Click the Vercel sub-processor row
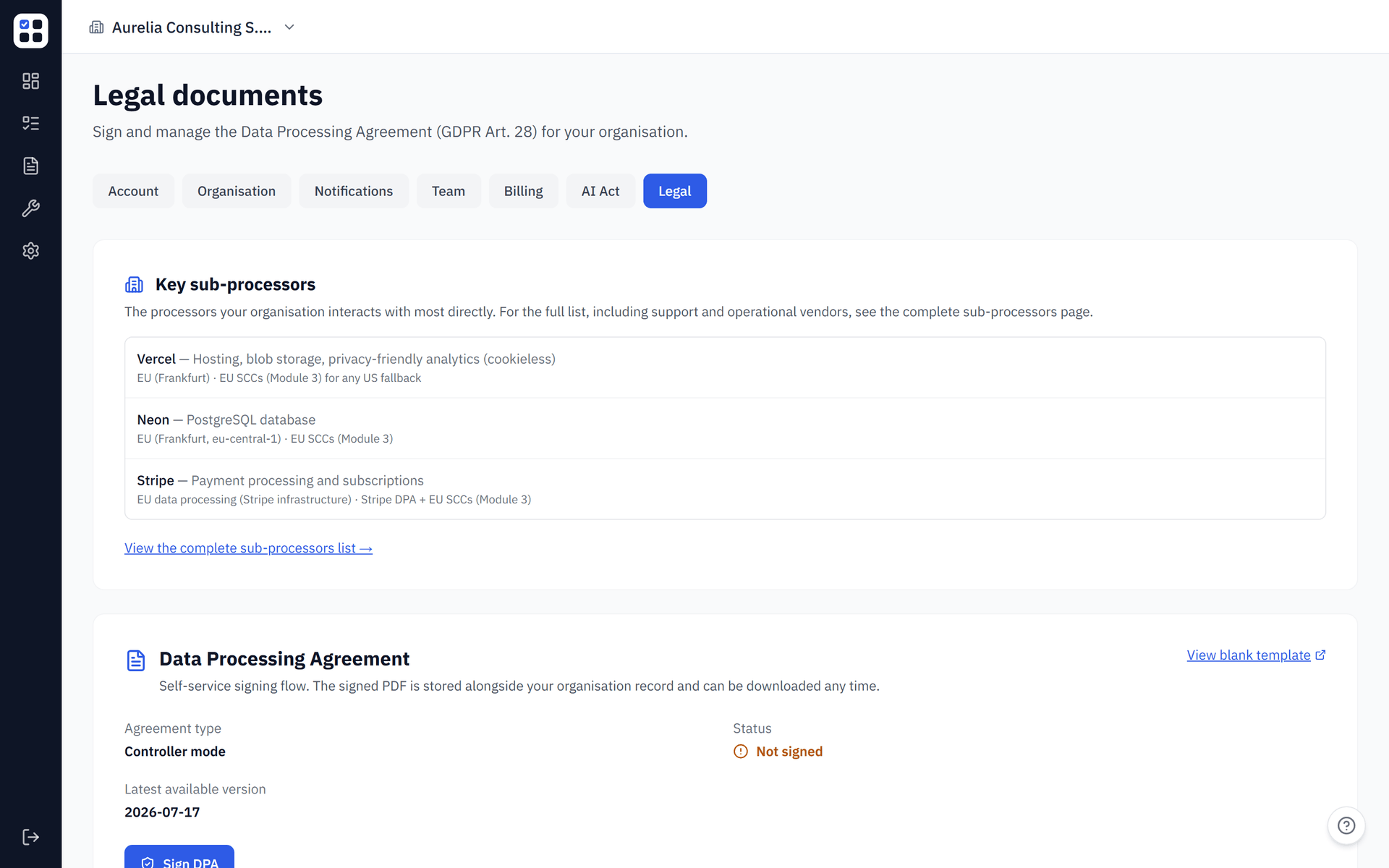Screen dimensions: 1389x868 pyautogui.click(x=725, y=367)
